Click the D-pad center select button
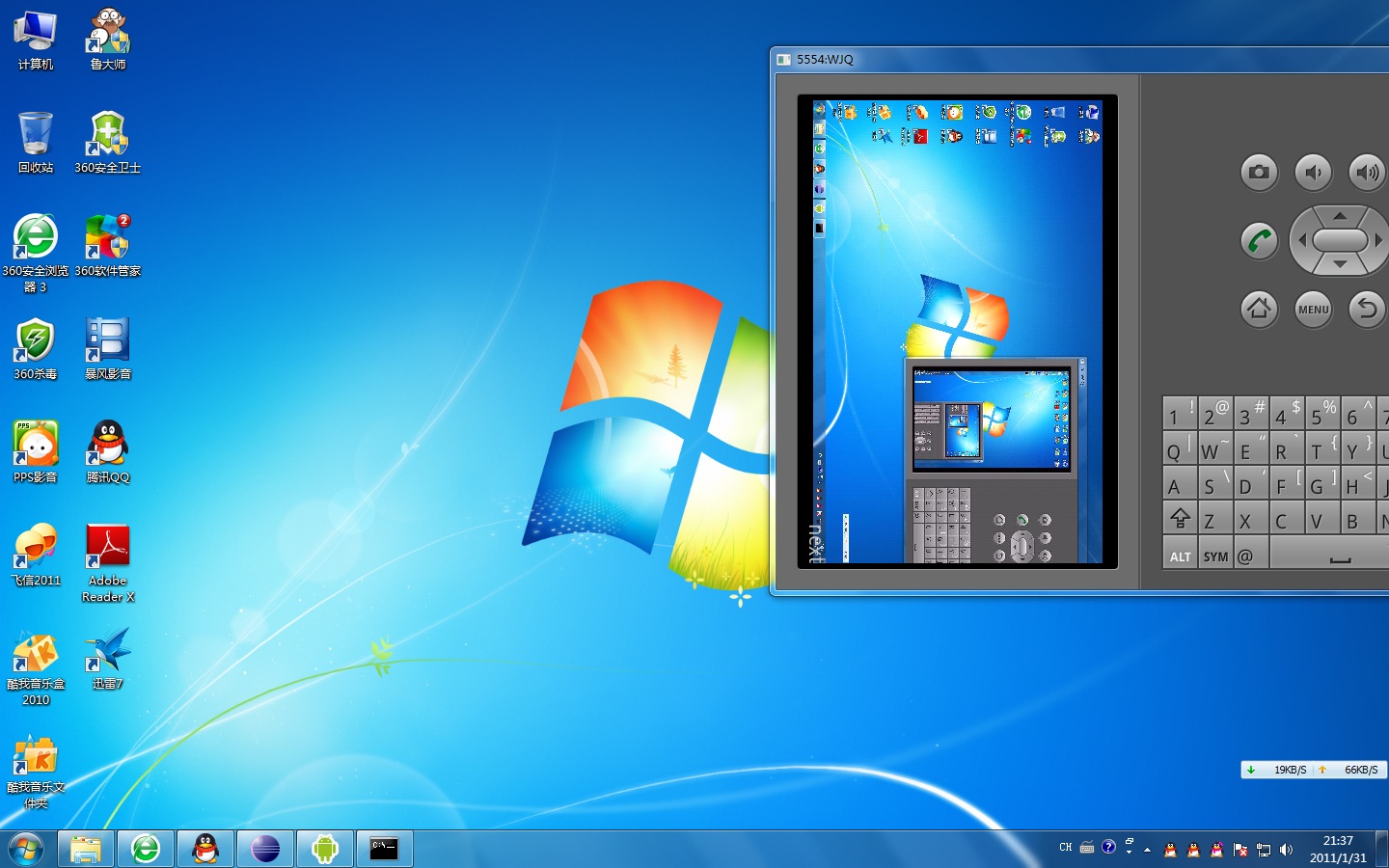 (1340, 240)
